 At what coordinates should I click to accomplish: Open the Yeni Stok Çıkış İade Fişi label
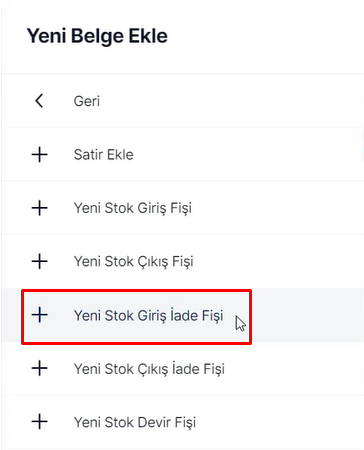coord(149,369)
